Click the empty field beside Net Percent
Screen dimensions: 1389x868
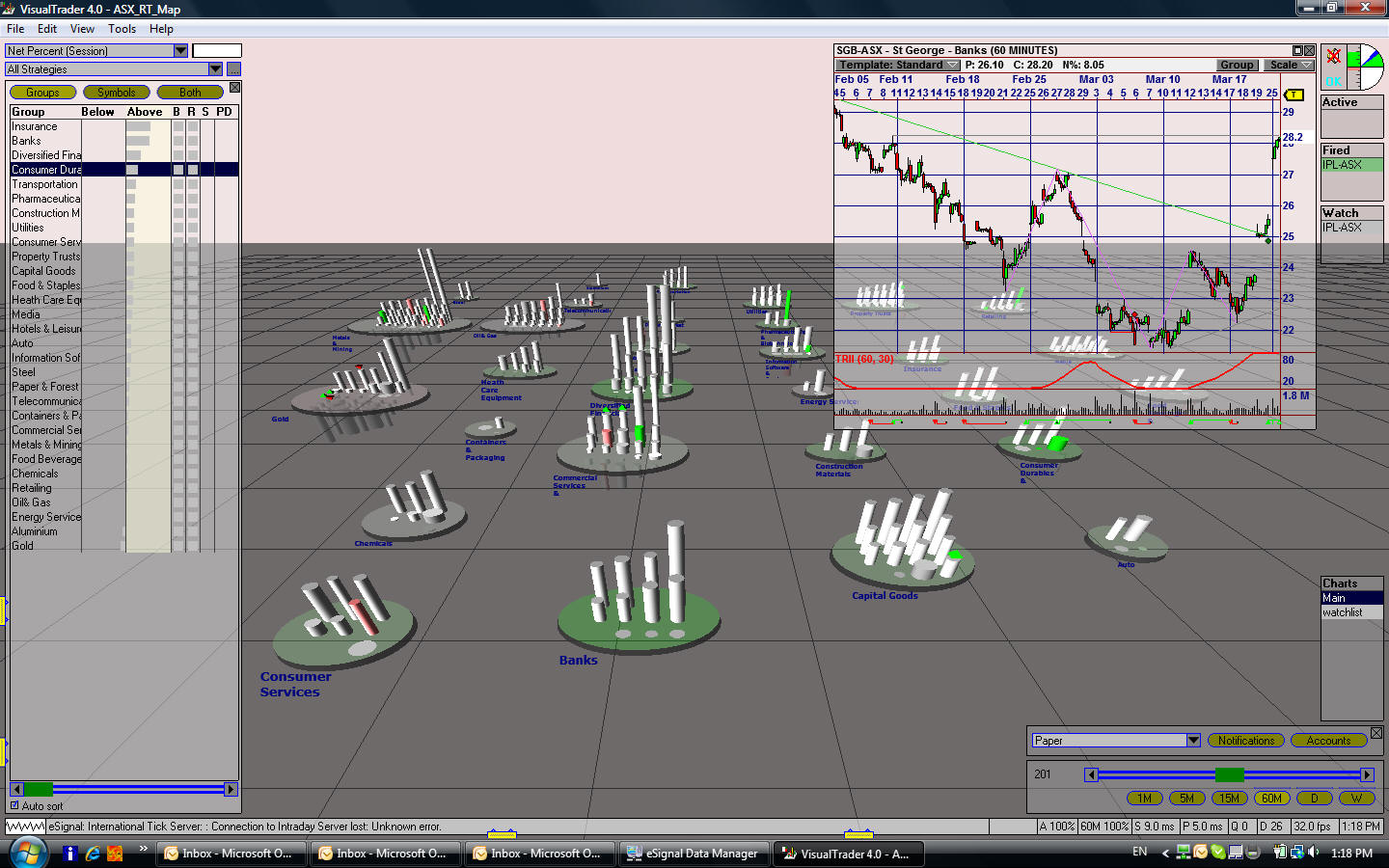tap(217, 50)
